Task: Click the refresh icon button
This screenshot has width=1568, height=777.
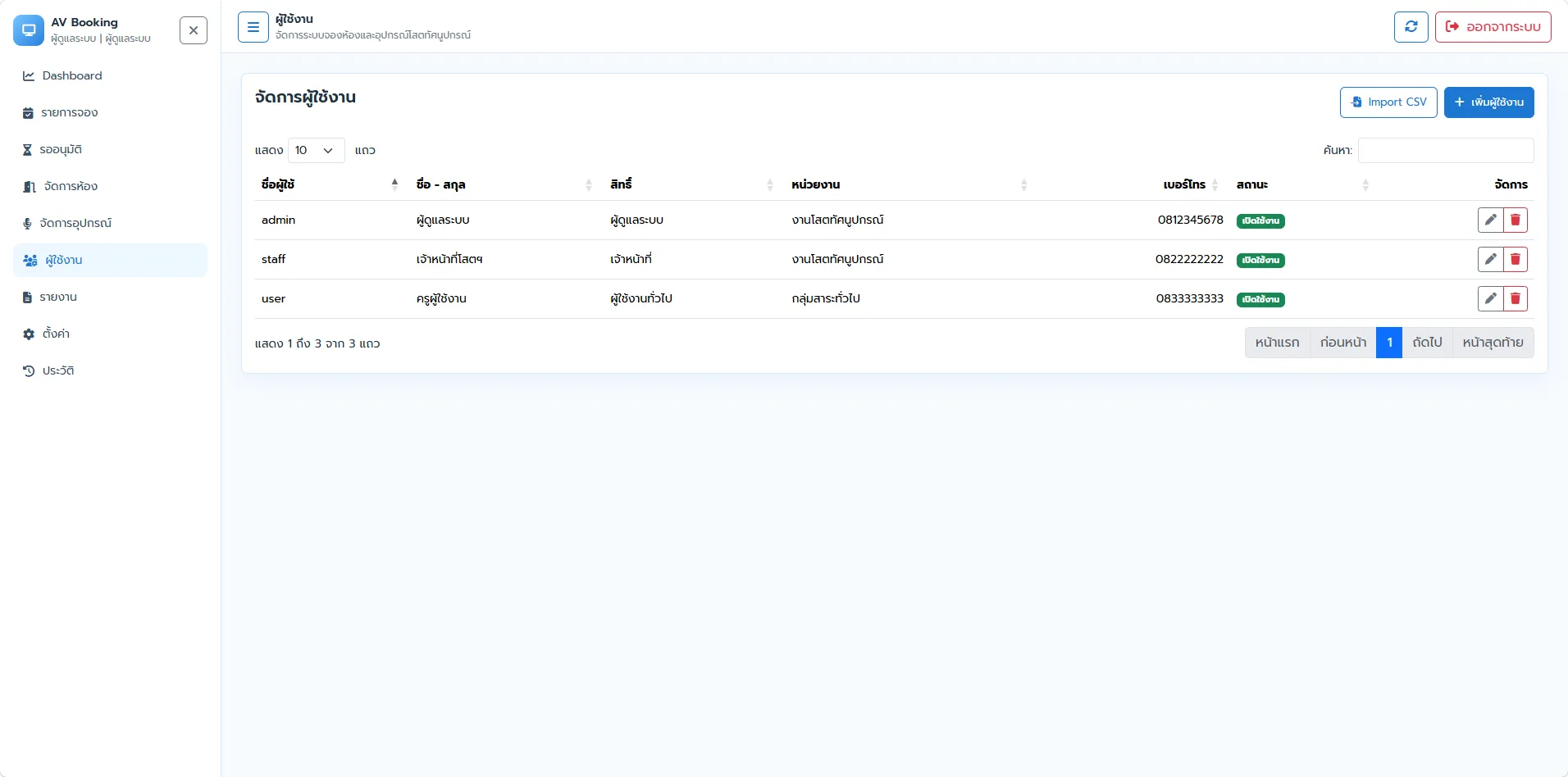Action: [x=1411, y=27]
